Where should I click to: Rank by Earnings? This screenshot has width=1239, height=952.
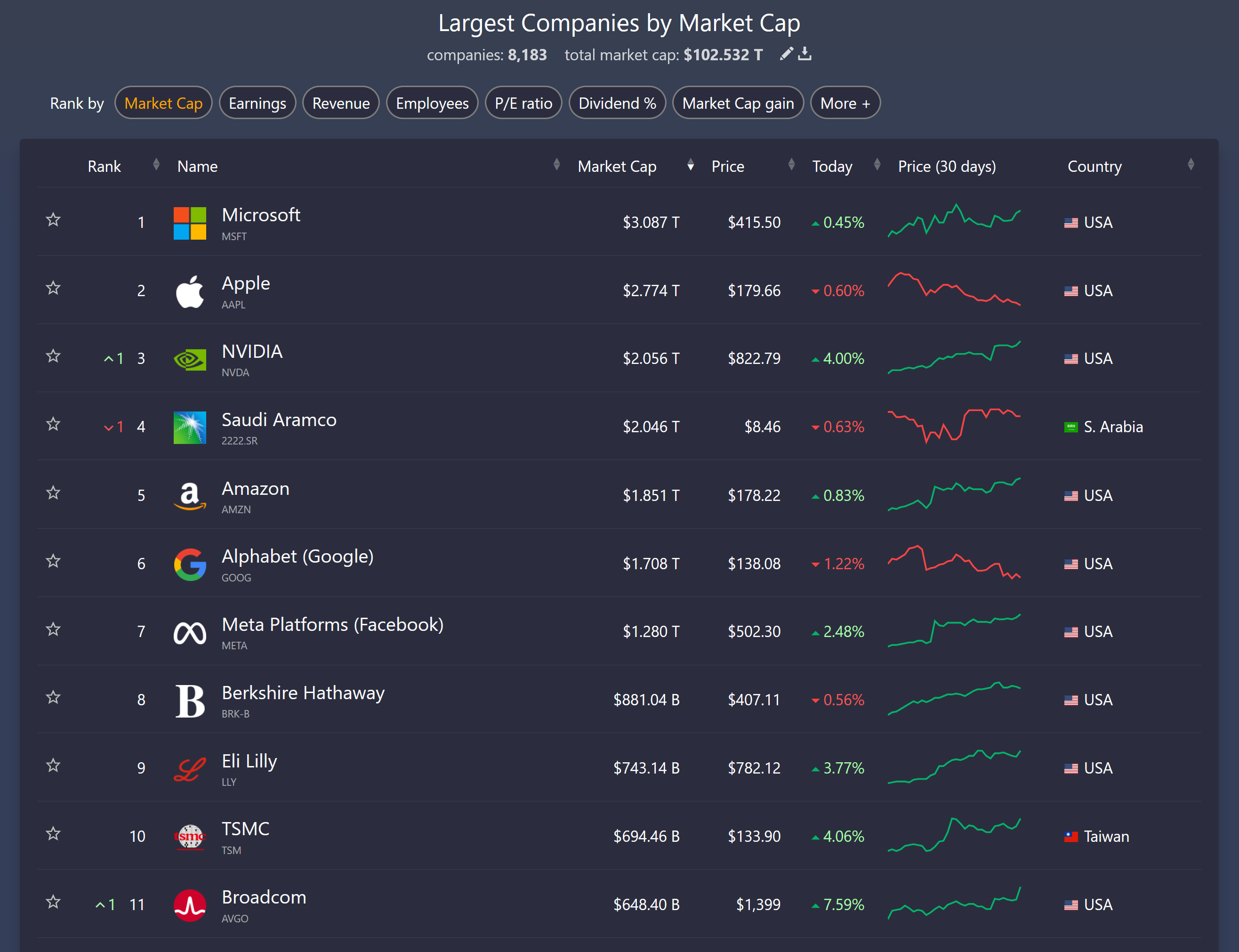coord(257,103)
